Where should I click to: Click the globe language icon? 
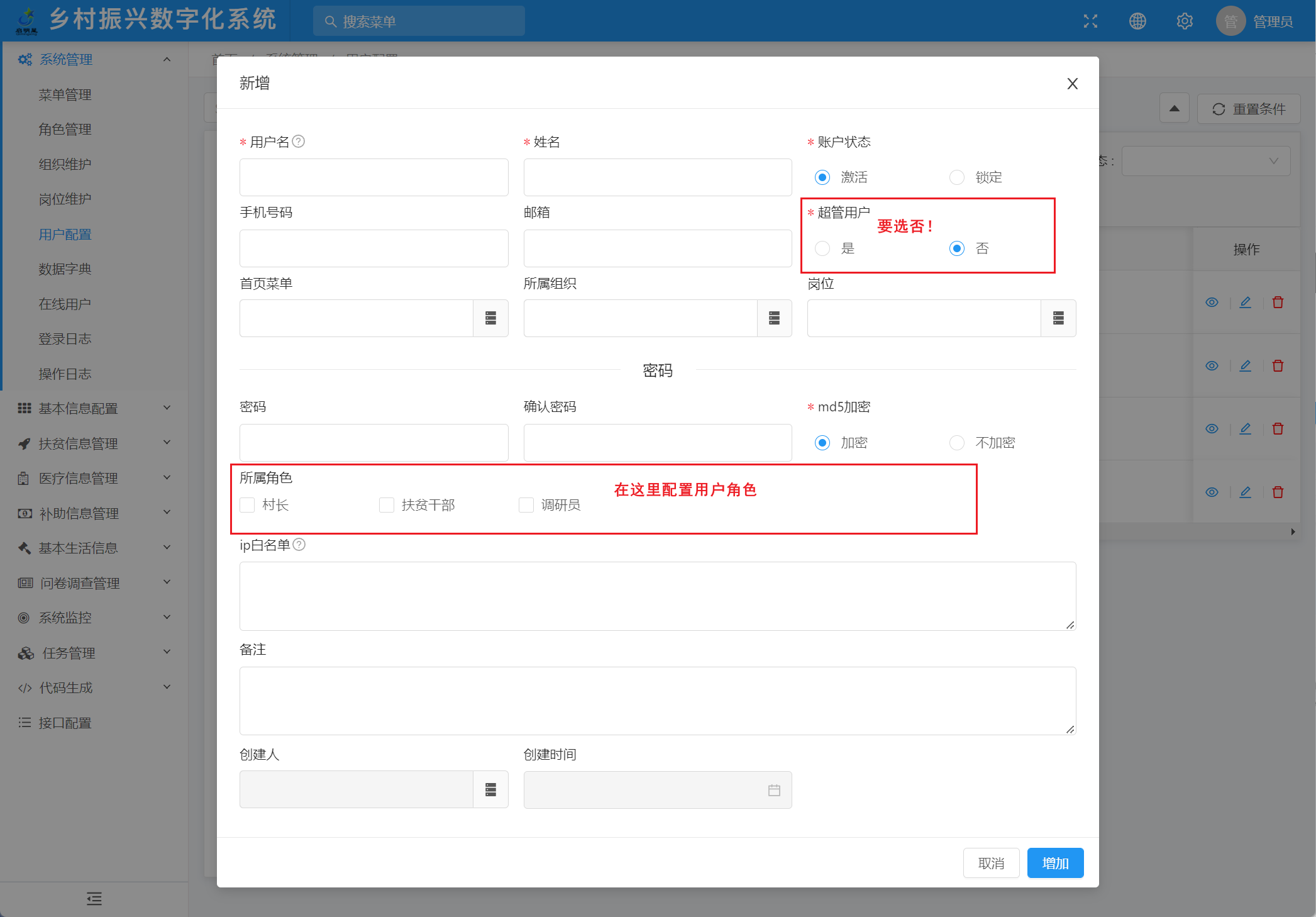[x=1137, y=21]
